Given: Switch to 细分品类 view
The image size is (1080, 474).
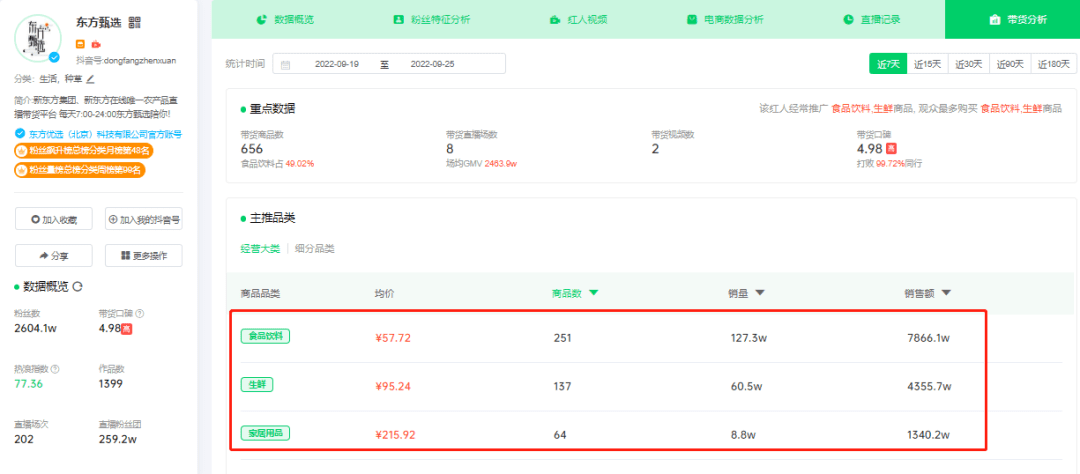Looking at the screenshot, I should [315, 249].
